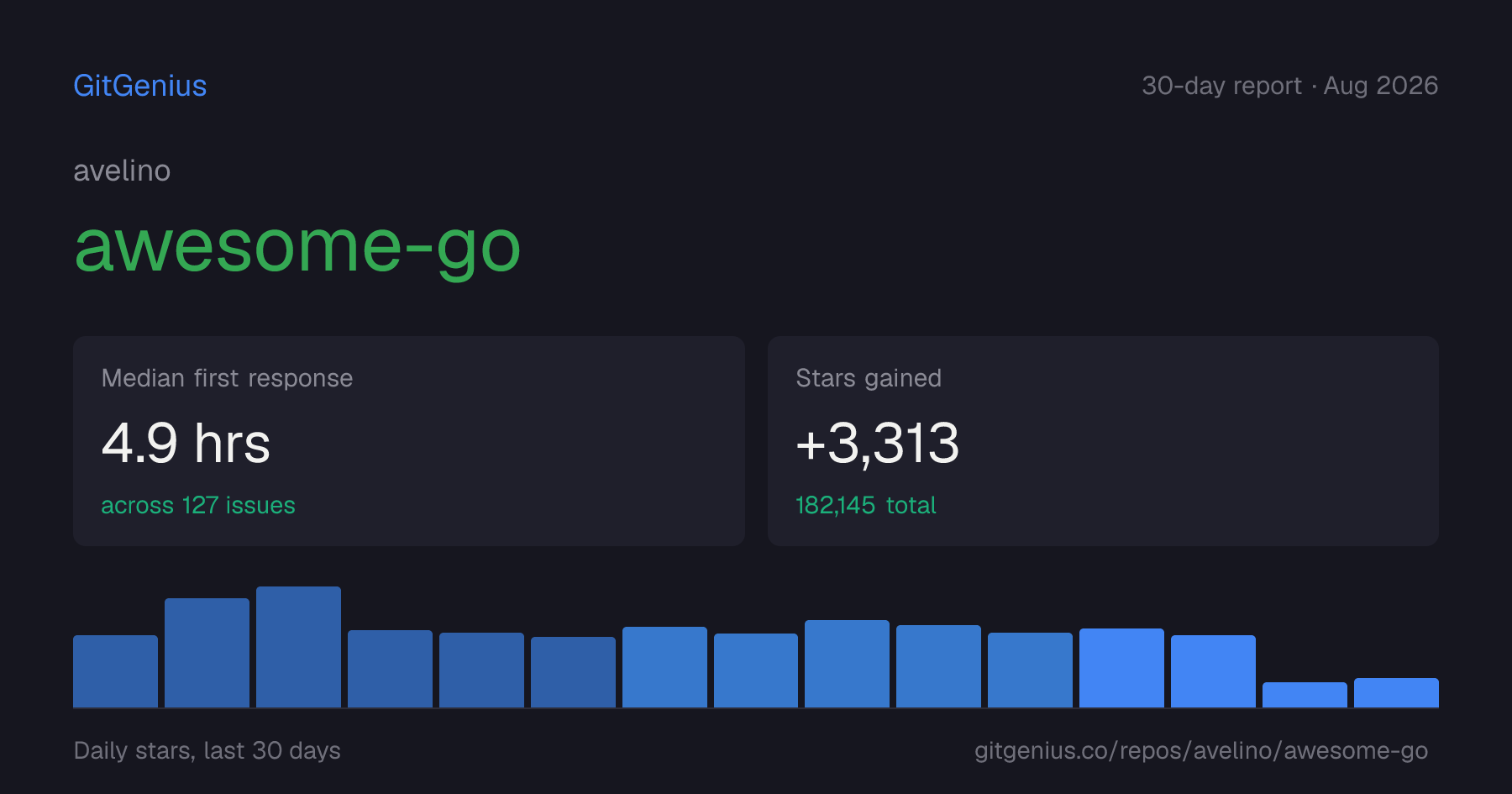Select the first bar of daily stars chart
Viewport: 1512px width, 794px height.
[x=115, y=671]
